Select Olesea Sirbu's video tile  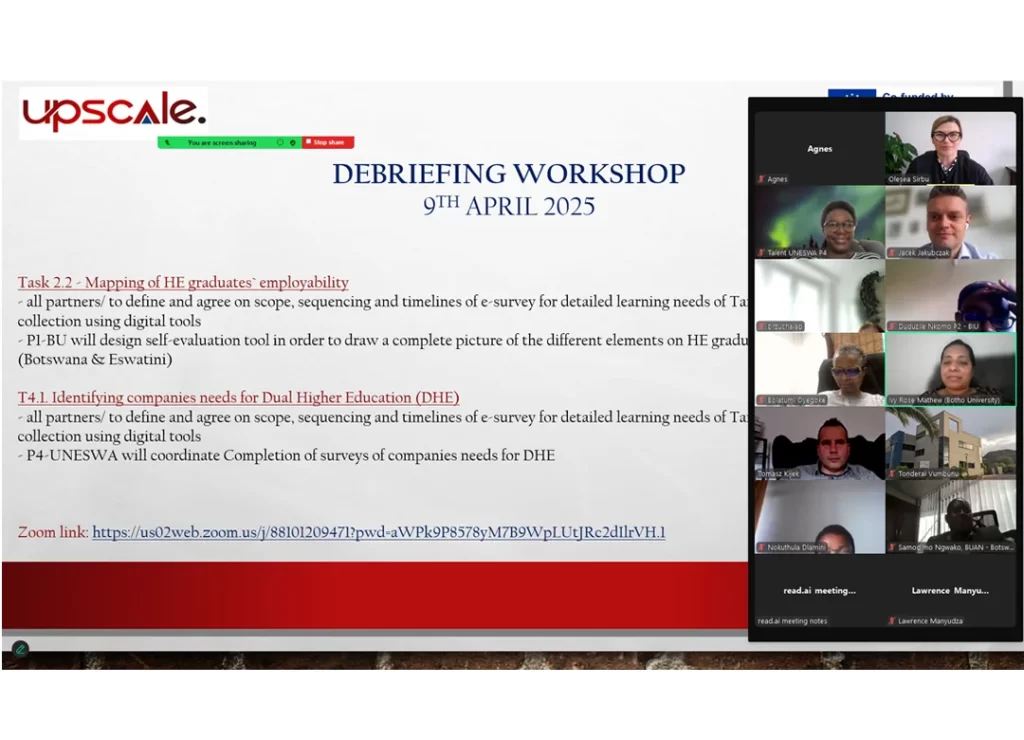[949, 148]
